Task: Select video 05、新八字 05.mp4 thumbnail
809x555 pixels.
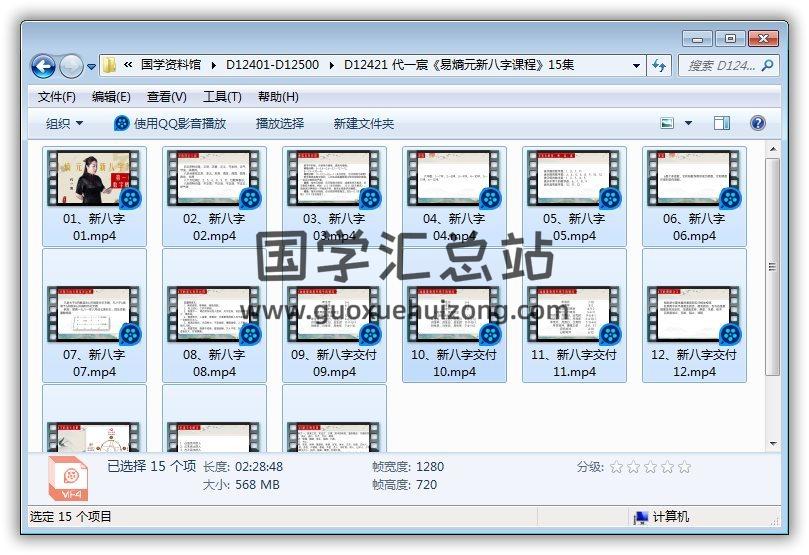Action: [574, 179]
